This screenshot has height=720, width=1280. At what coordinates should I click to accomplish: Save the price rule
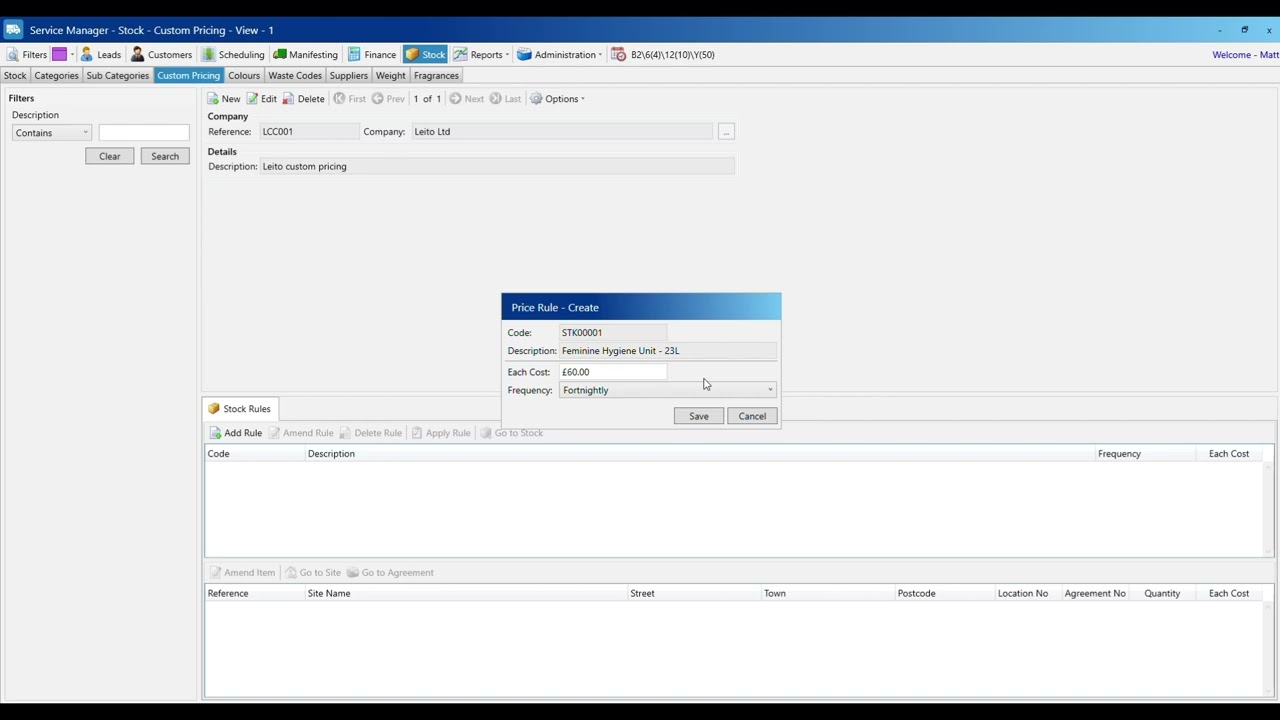[x=699, y=416]
